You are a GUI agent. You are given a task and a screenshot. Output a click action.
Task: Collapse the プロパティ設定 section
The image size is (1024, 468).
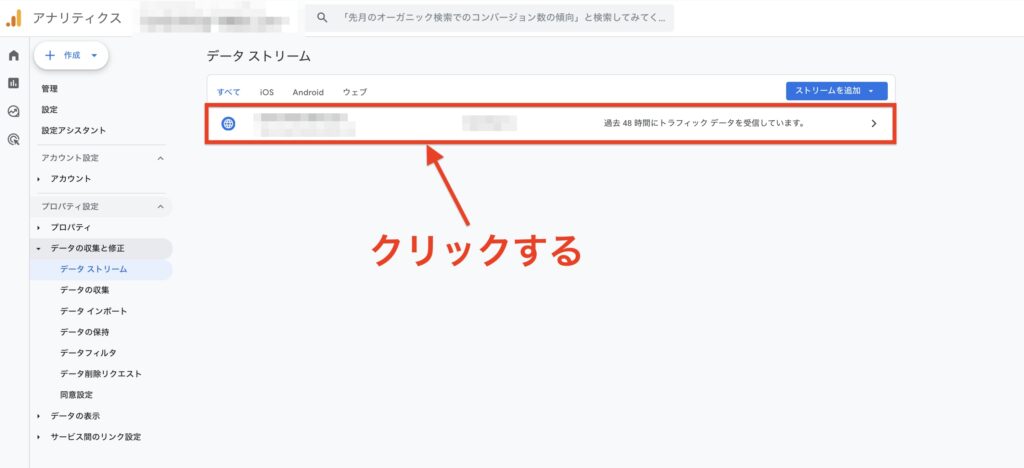point(160,207)
